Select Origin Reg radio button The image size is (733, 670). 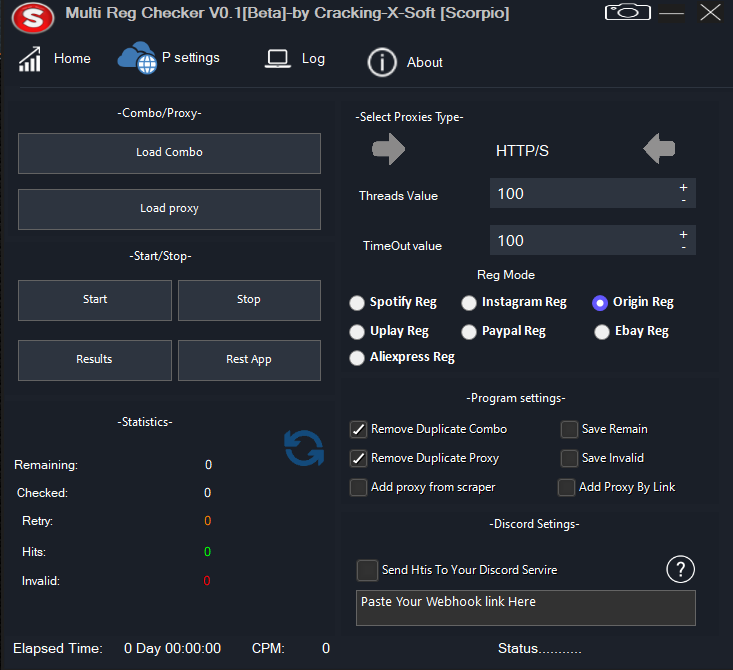pos(600,303)
